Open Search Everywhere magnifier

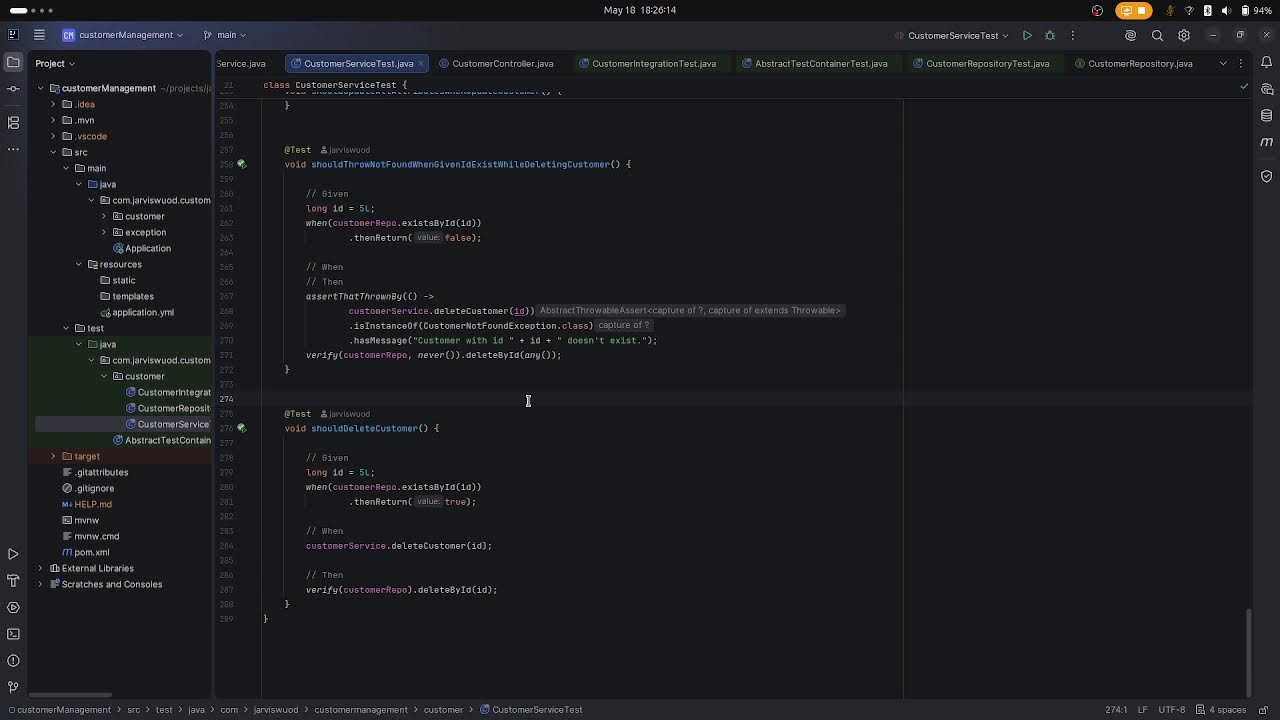pos(1157,35)
